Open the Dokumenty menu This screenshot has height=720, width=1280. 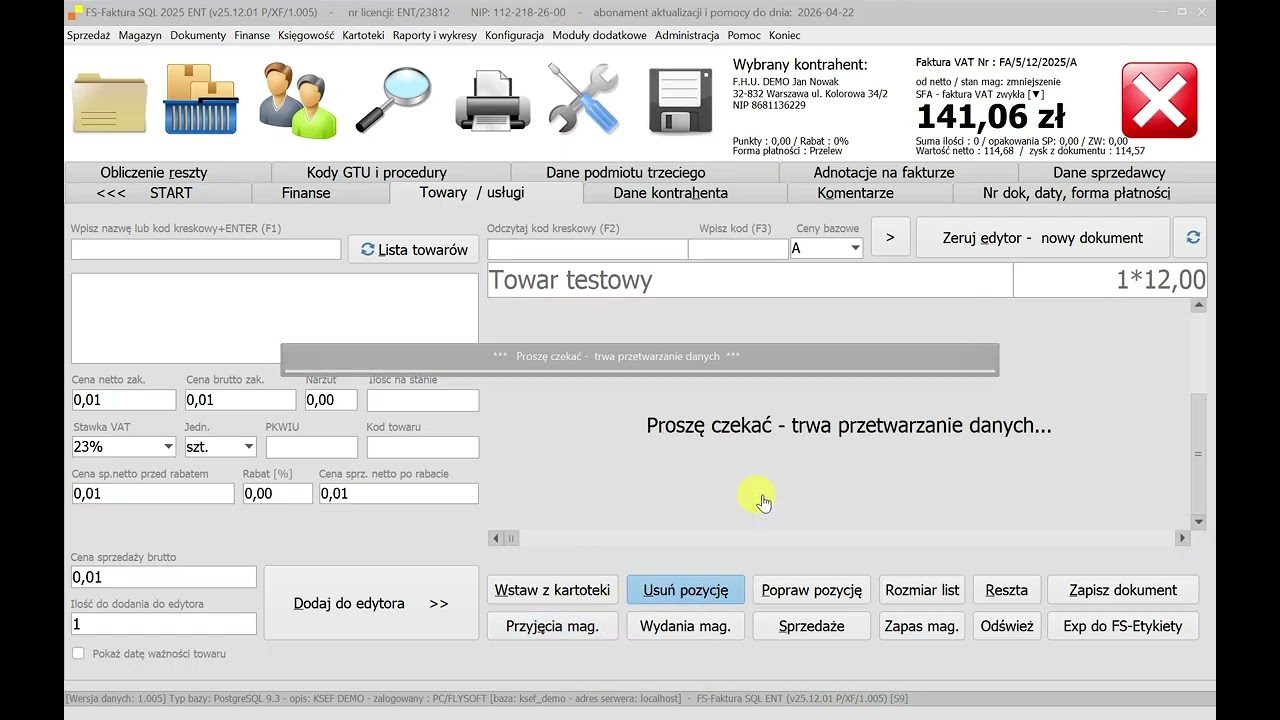pos(198,35)
